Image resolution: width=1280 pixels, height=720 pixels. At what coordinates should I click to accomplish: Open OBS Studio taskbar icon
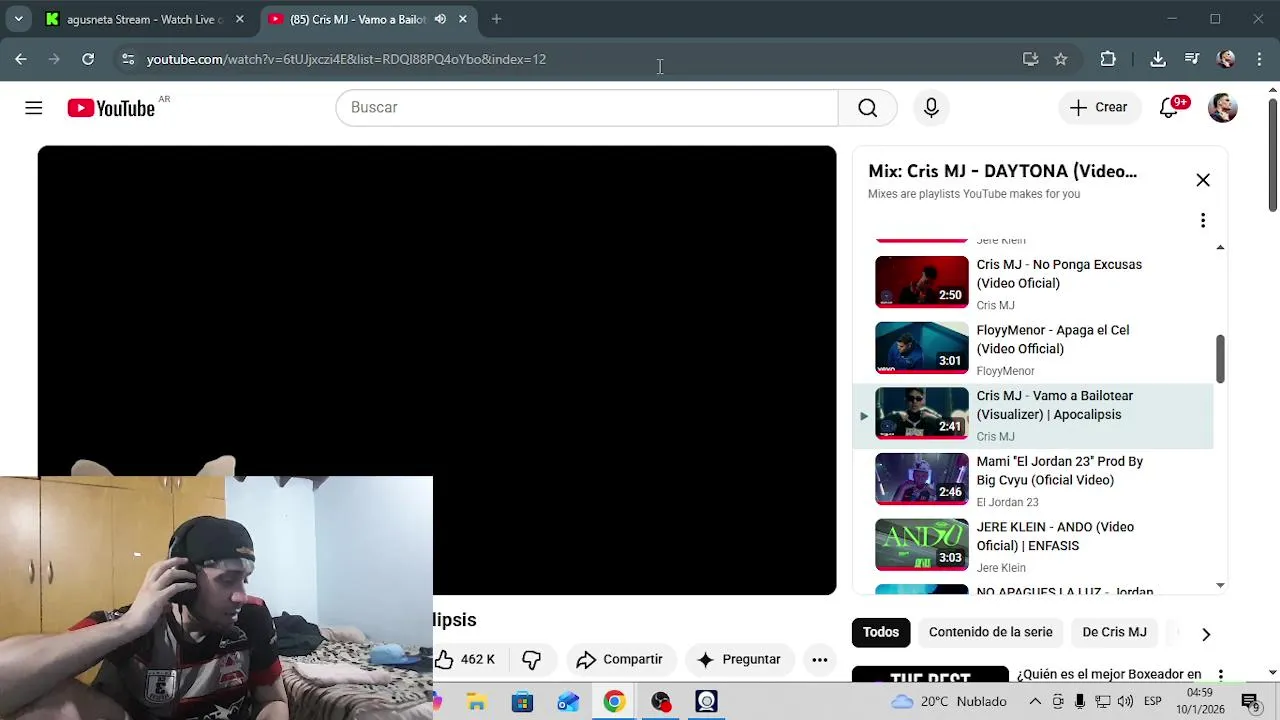660,702
